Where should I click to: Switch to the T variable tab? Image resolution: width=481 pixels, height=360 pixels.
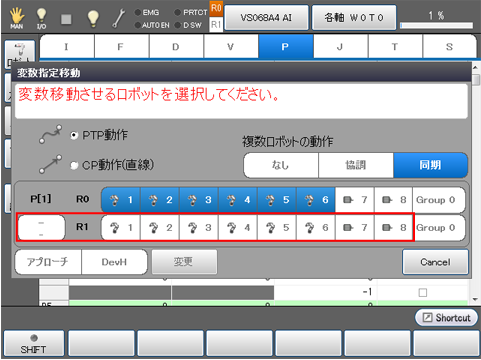395,47
